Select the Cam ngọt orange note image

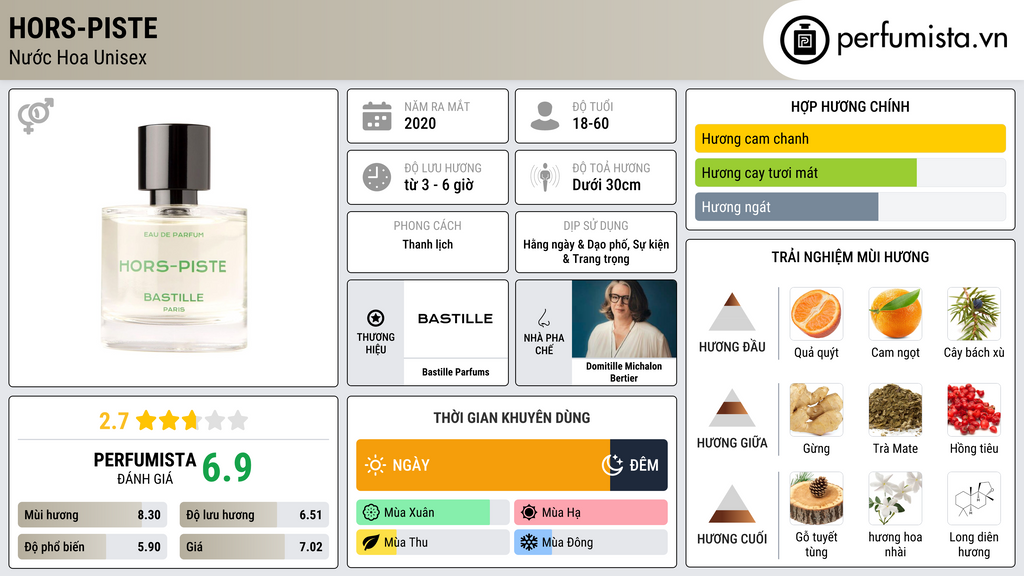pos(895,313)
